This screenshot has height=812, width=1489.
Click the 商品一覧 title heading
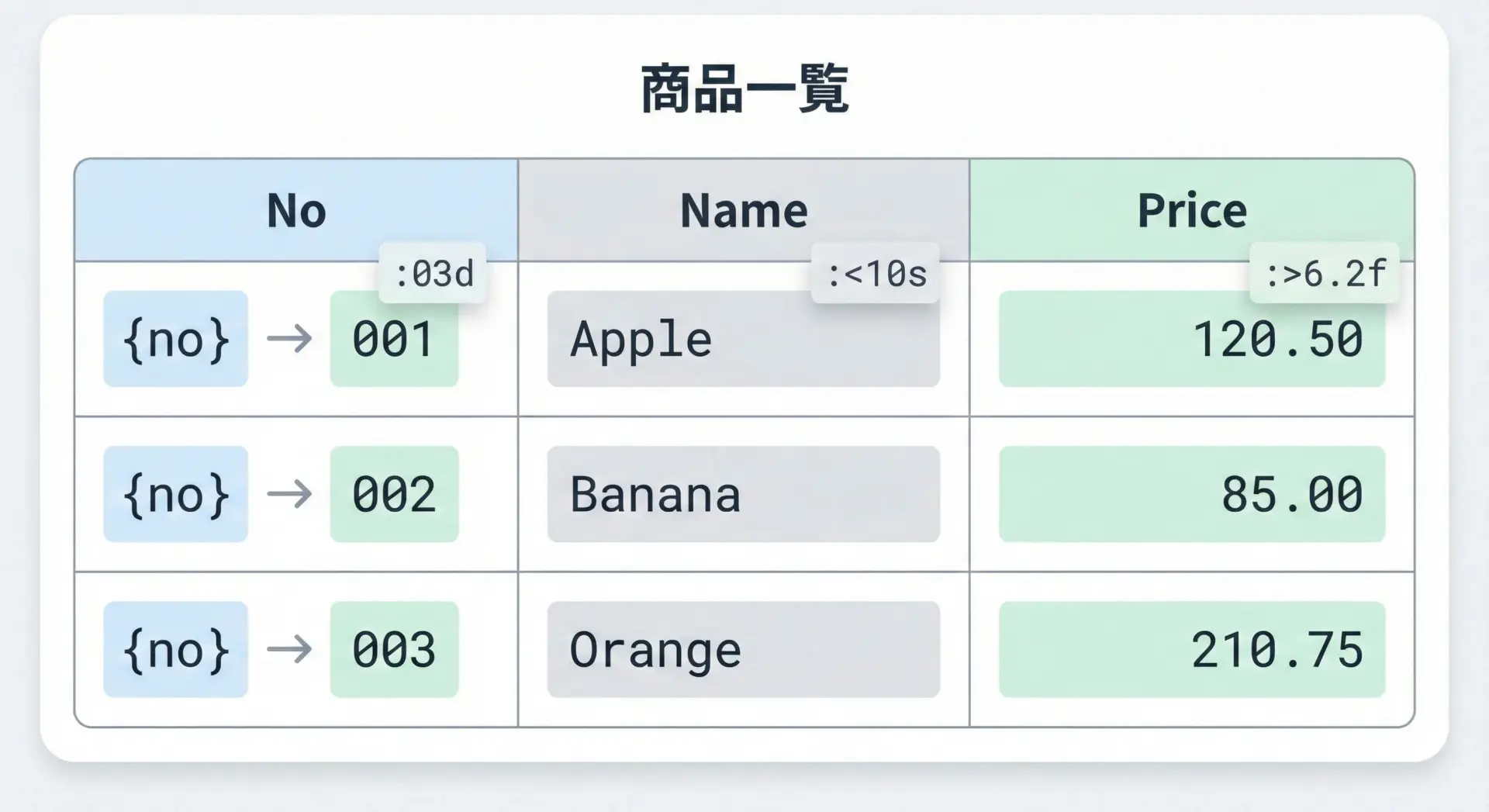tap(744, 89)
